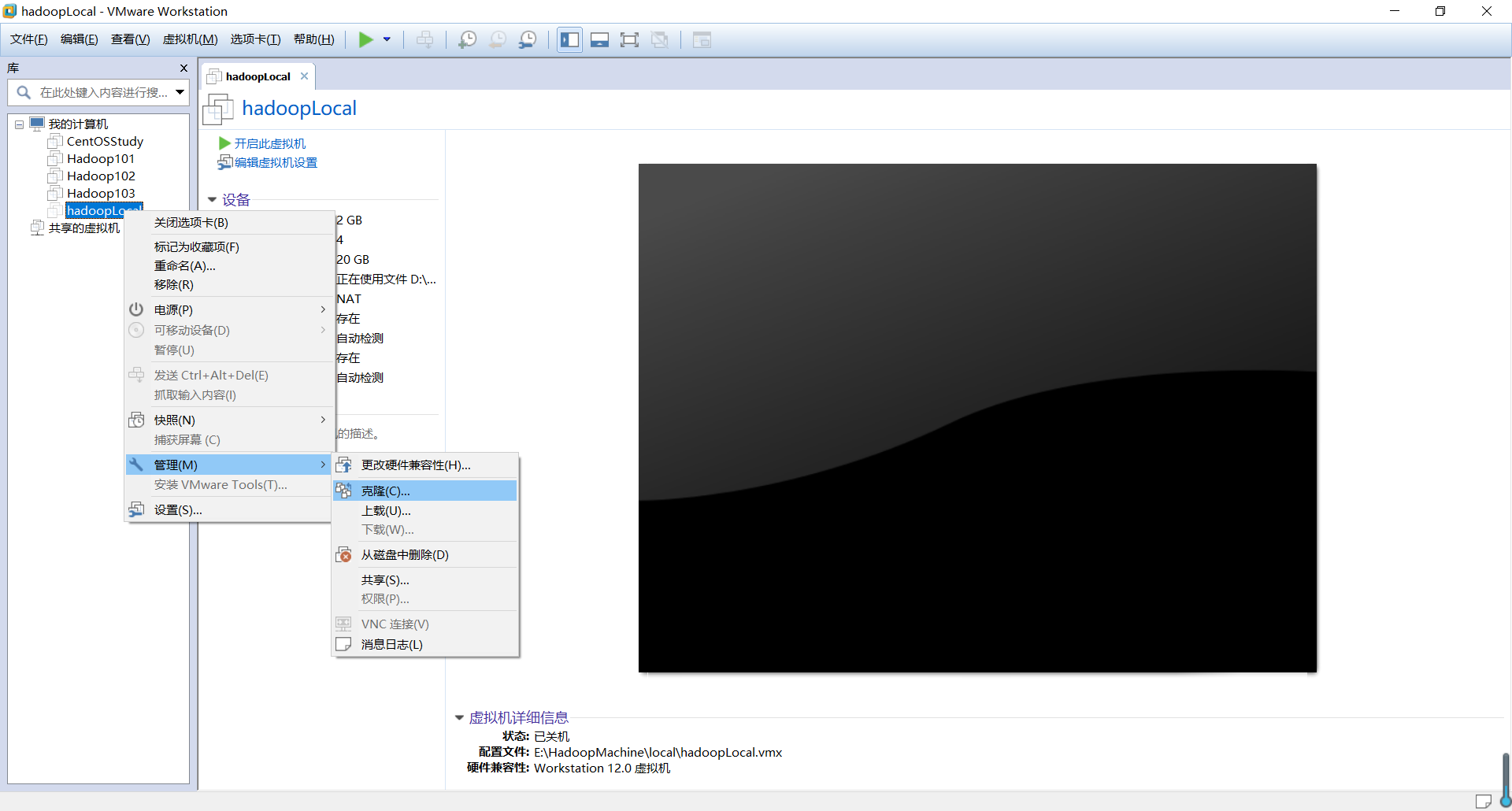This screenshot has height=811, width=1512.
Task: Collapse the 虚拟机详细信息 section
Action: (x=459, y=717)
